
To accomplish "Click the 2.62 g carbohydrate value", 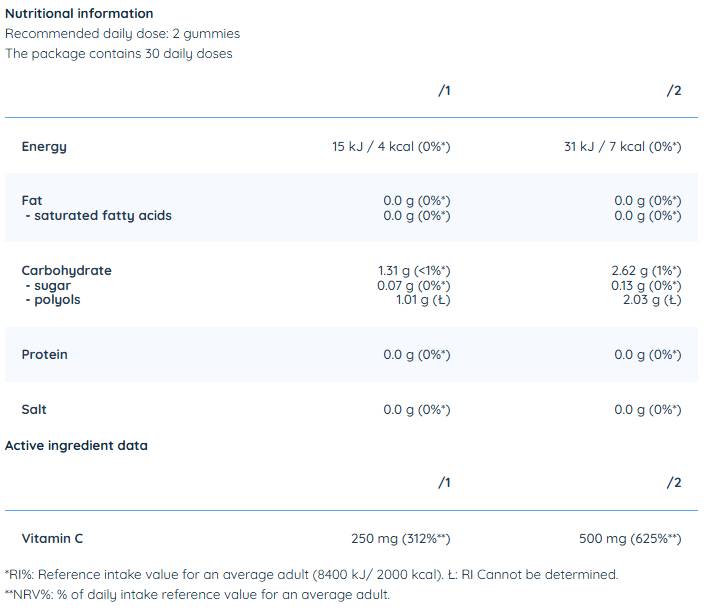I will pyautogui.click(x=645, y=271).
